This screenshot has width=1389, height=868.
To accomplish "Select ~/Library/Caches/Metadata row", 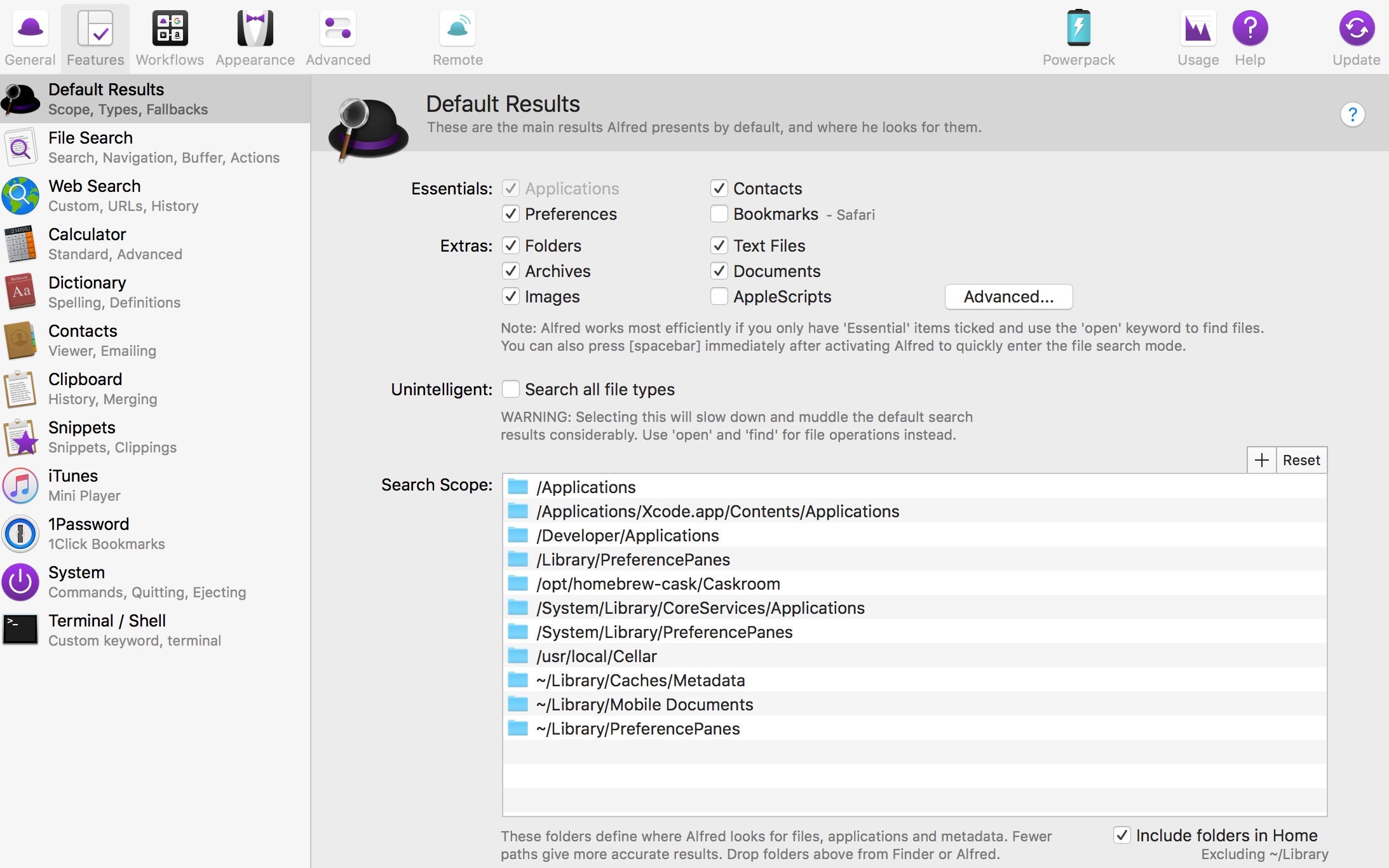I will (914, 680).
